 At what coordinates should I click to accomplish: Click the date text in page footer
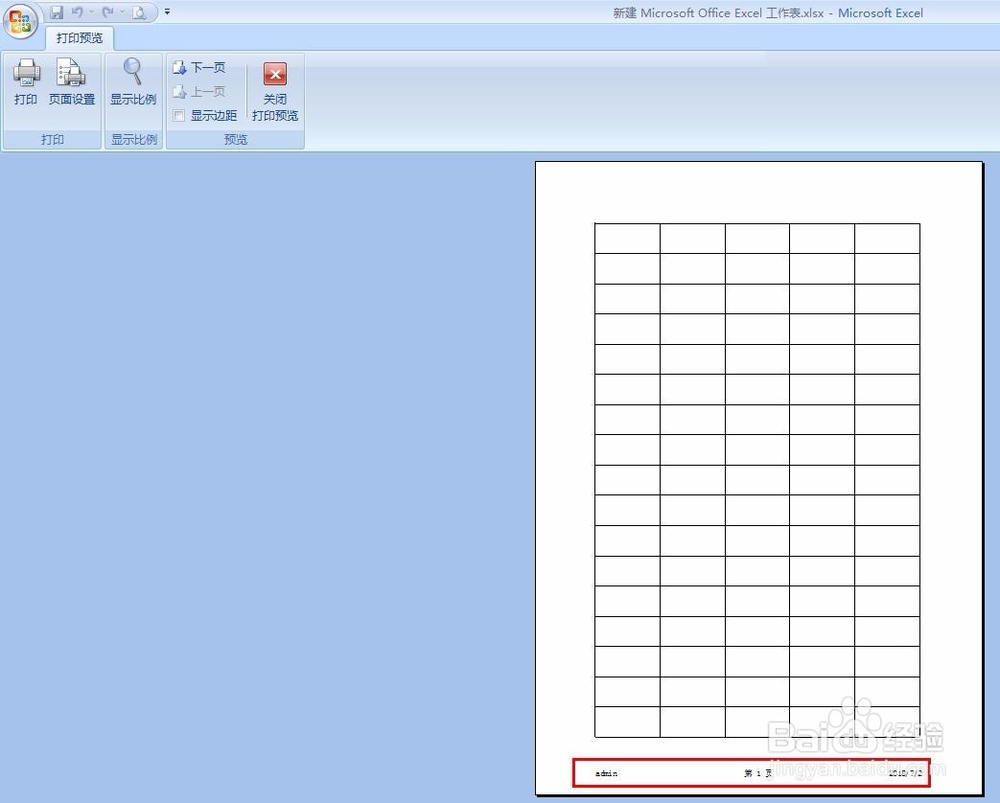tap(905, 773)
